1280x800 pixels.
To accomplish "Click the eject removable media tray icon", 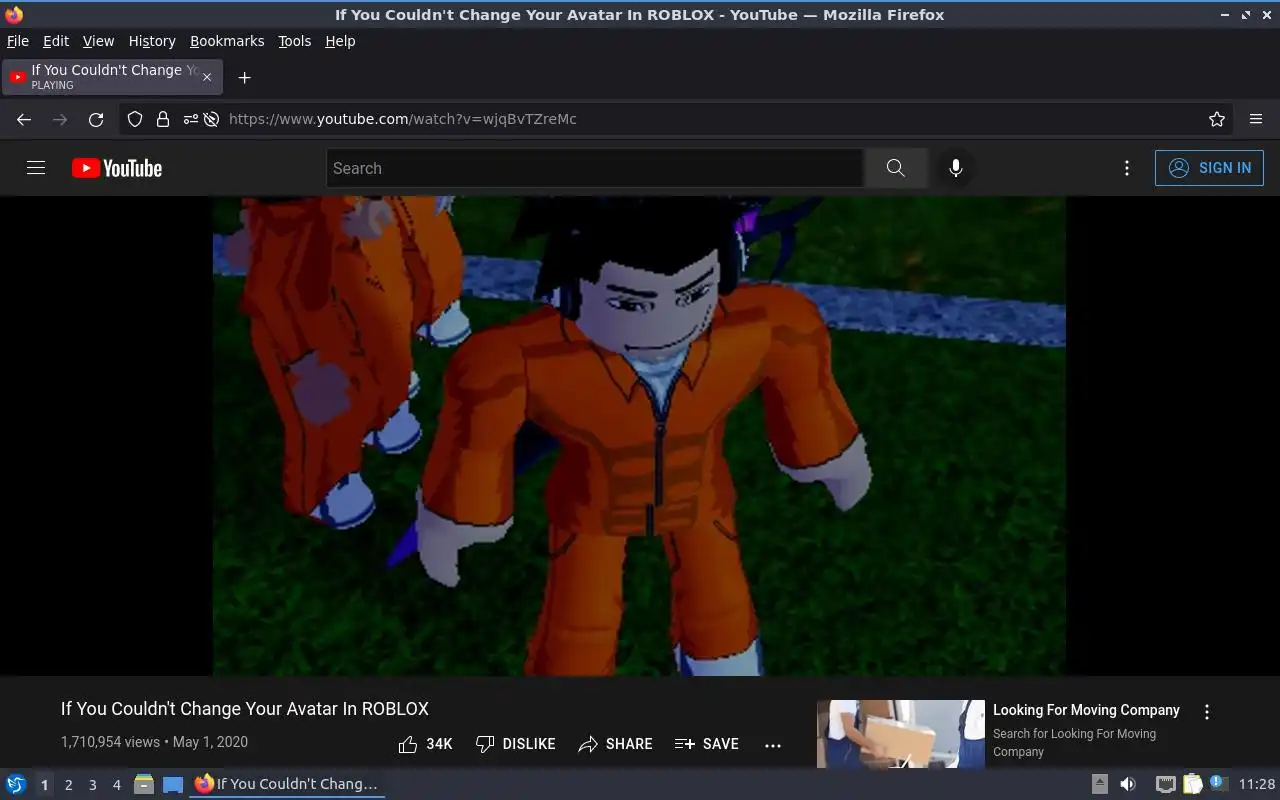I will (x=1100, y=784).
